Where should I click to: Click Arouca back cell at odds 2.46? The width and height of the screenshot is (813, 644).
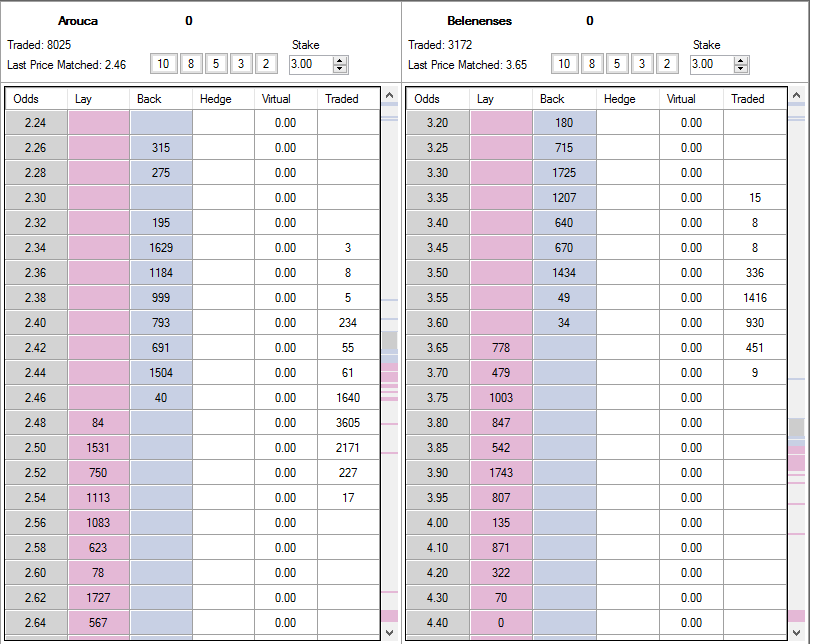pyautogui.click(x=161, y=398)
